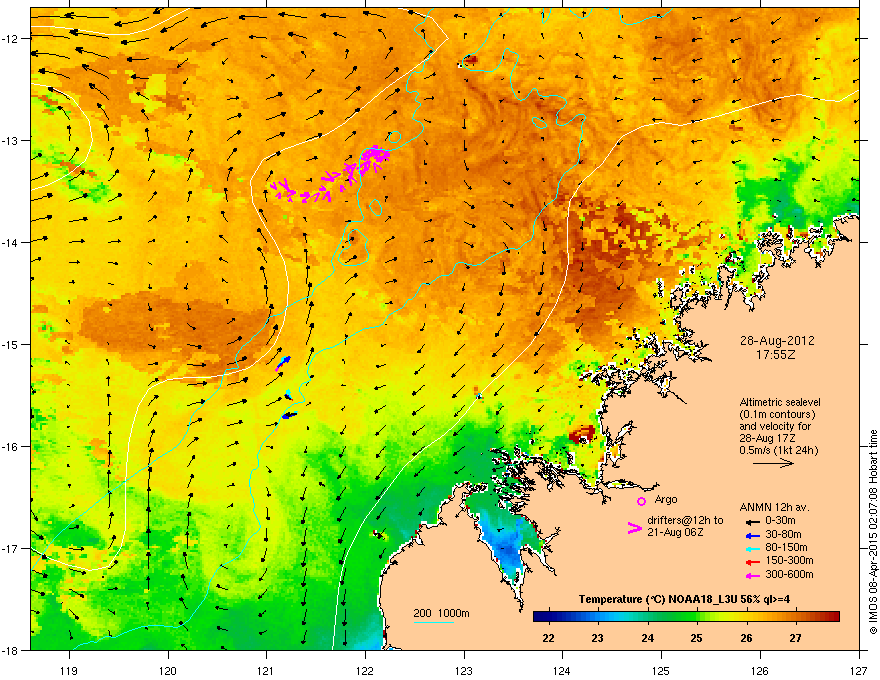Click the latitude axis label -12

coord(10,39)
